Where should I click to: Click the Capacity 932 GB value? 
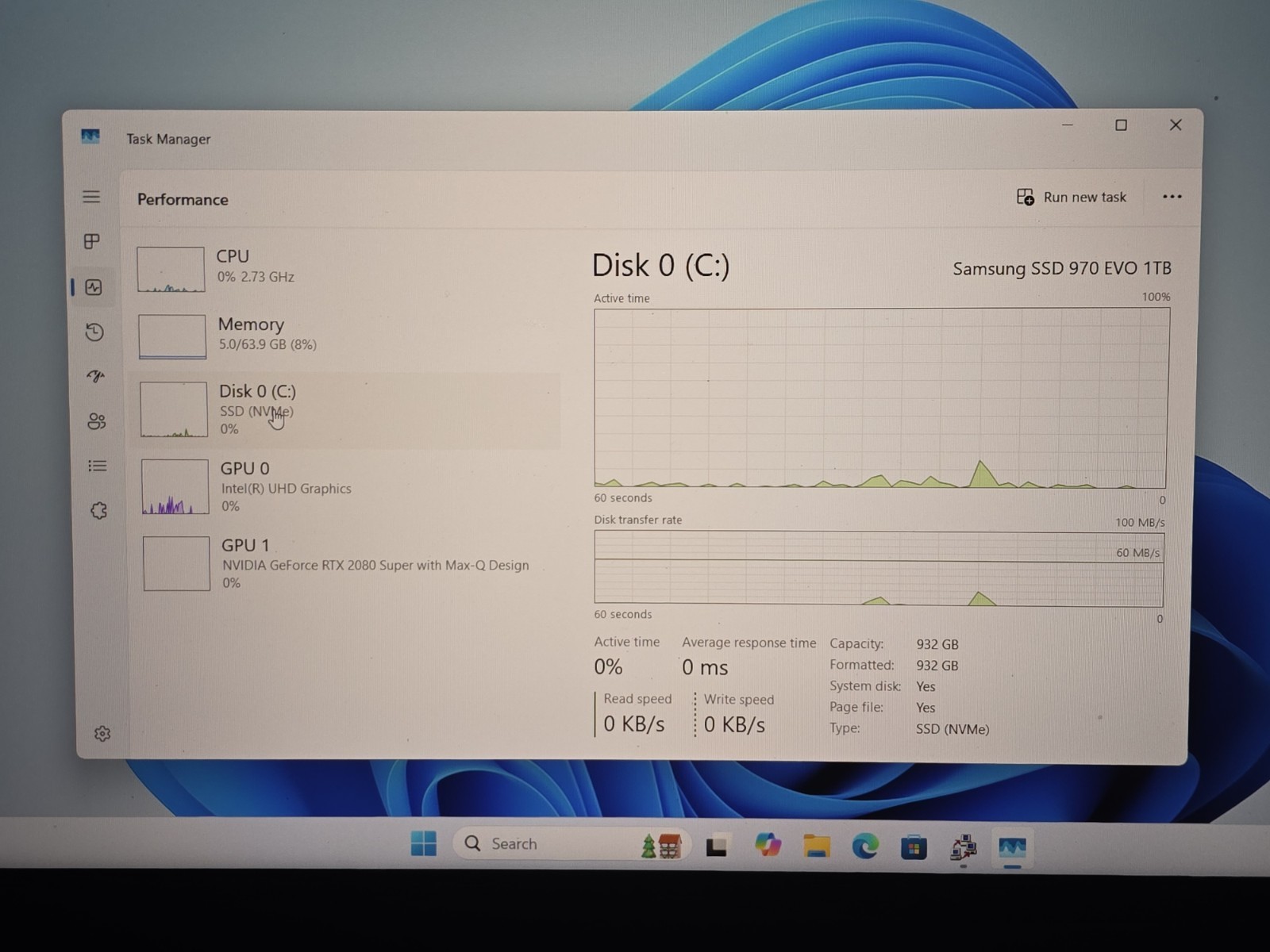(x=937, y=644)
